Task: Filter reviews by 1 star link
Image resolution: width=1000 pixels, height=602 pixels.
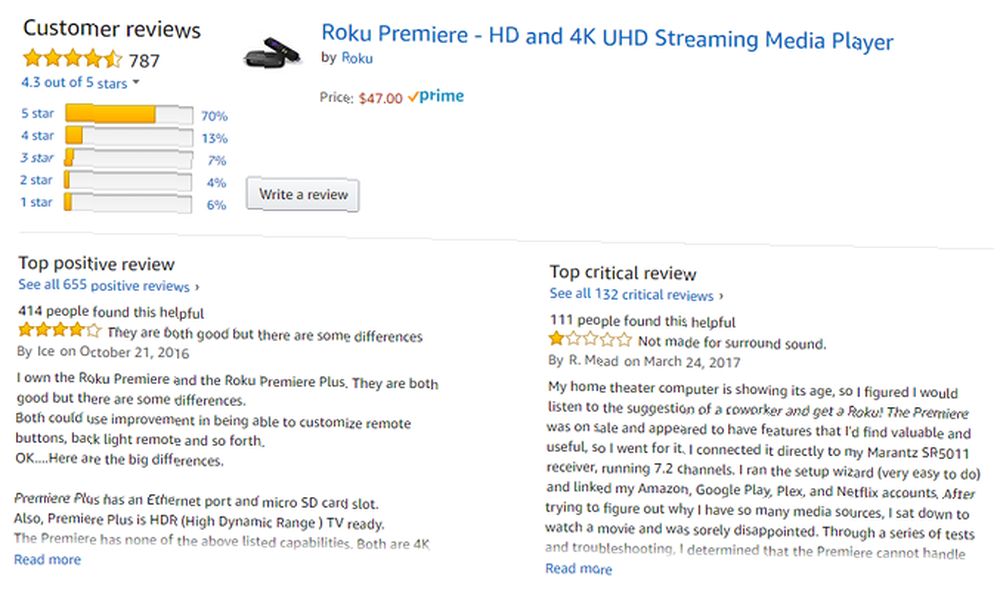Action: [x=36, y=202]
